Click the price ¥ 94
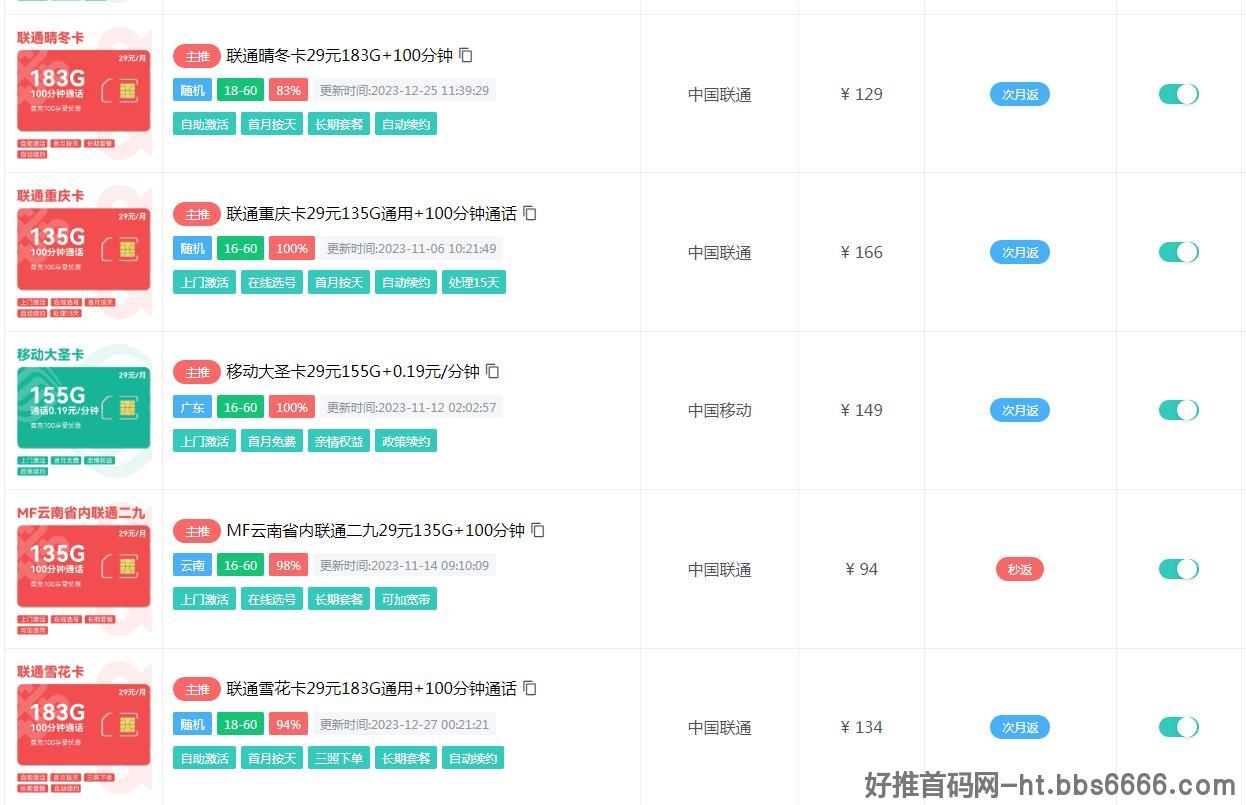 click(862, 569)
